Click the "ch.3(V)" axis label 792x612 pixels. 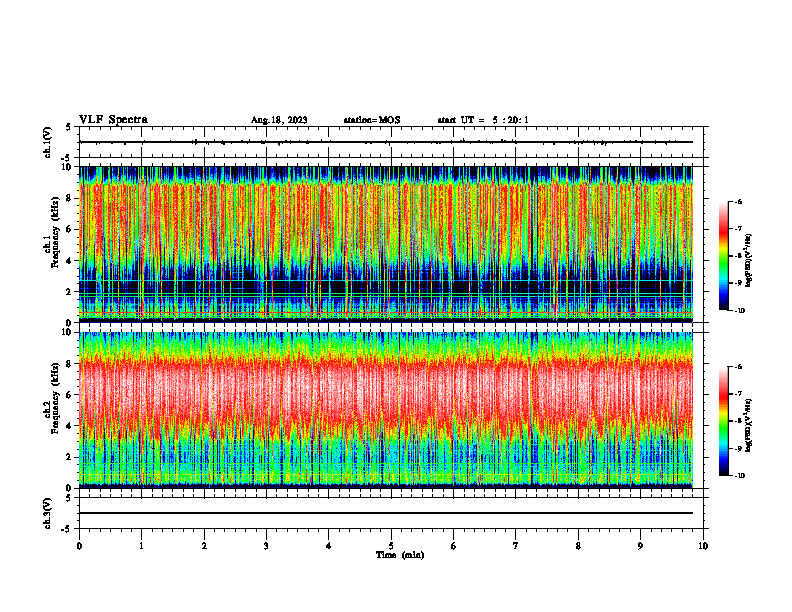(48, 513)
